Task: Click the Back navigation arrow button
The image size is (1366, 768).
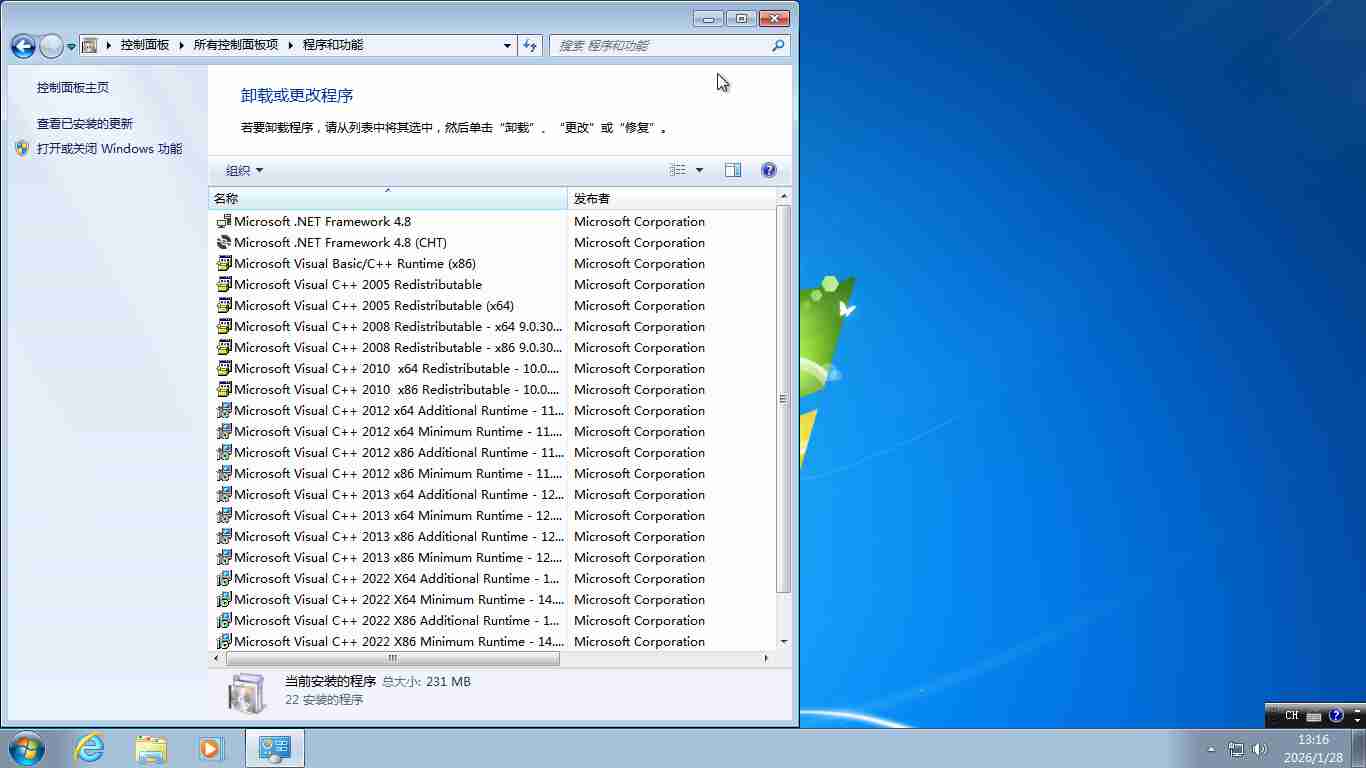Action: (x=23, y=46)
